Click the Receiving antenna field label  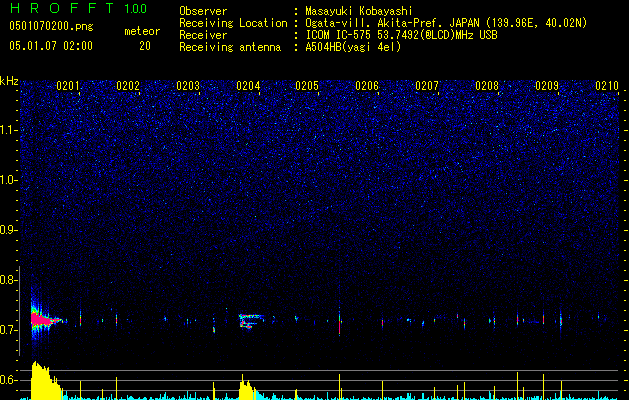pyautogui.click(x=230, y=47)
